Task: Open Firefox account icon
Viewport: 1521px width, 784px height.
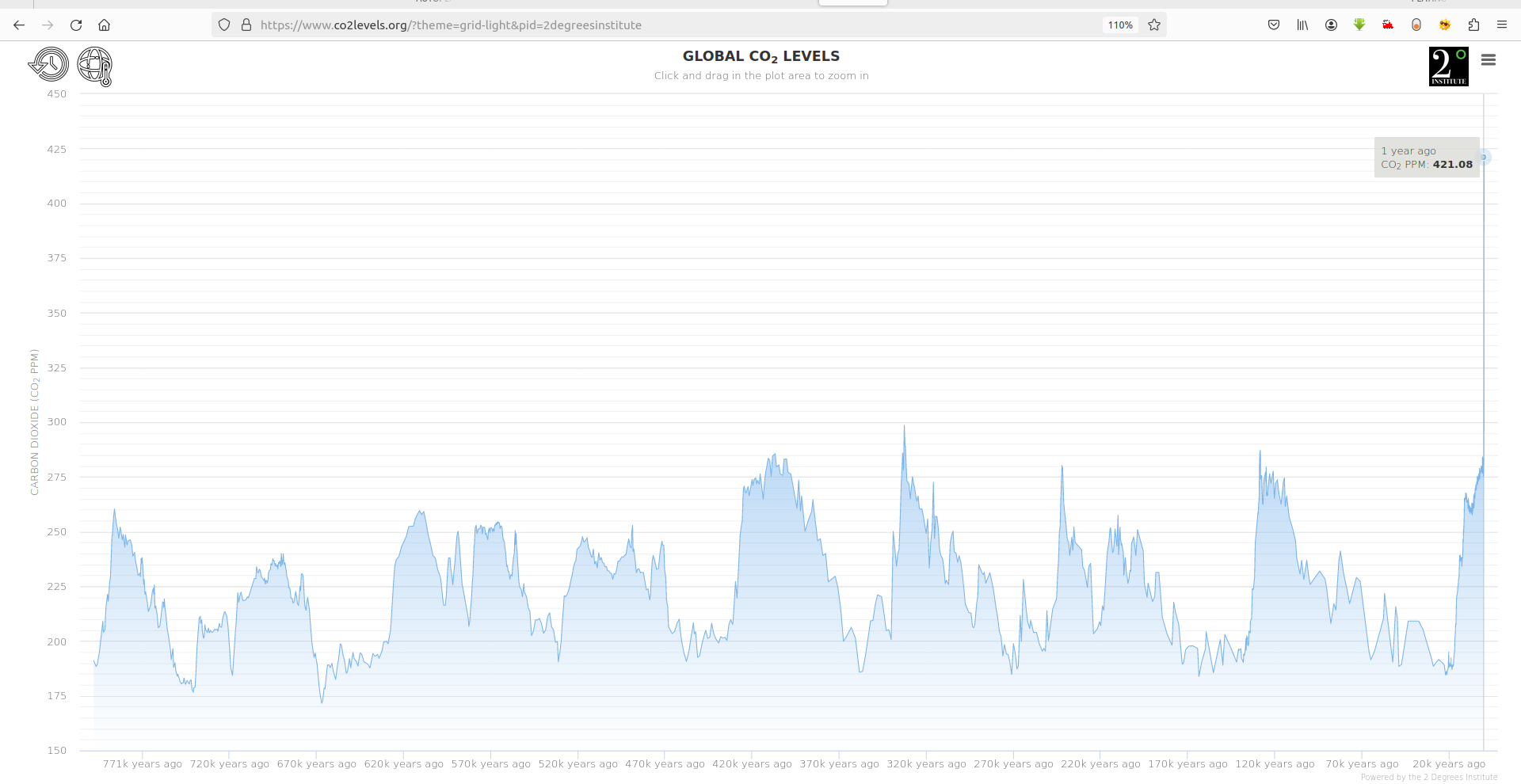Action: pos(1331,25)
